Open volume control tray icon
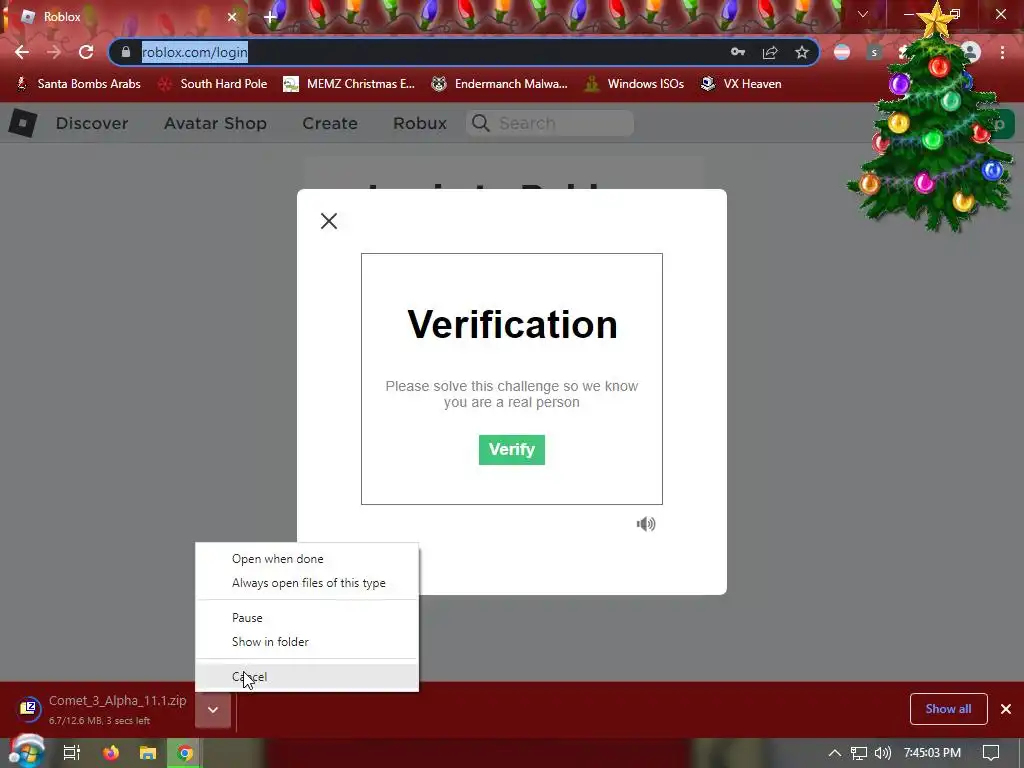 click(883, 753)
